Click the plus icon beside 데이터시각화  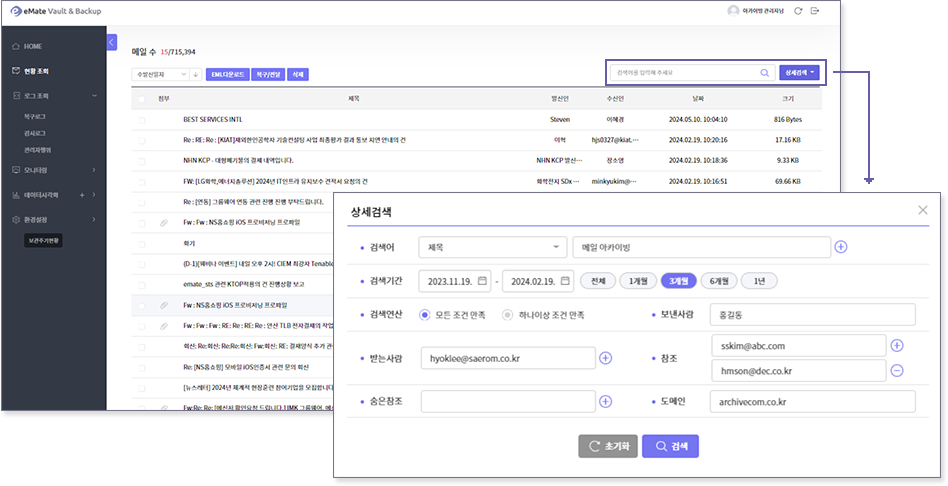click(x=82, y=195)
